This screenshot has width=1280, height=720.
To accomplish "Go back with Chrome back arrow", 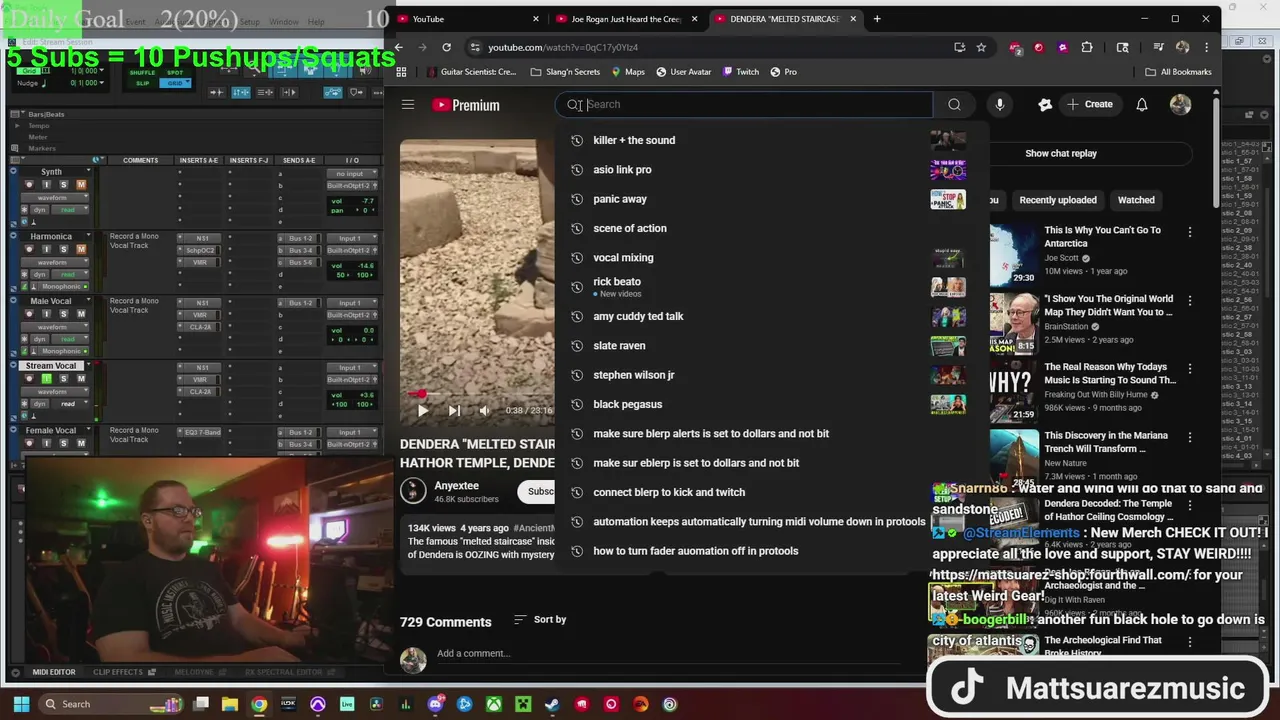I will pyautogui.click(x=398, y=47).
